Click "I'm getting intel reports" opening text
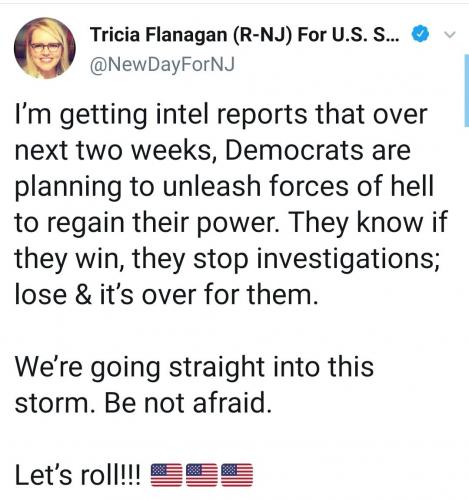 coord(161,115)
